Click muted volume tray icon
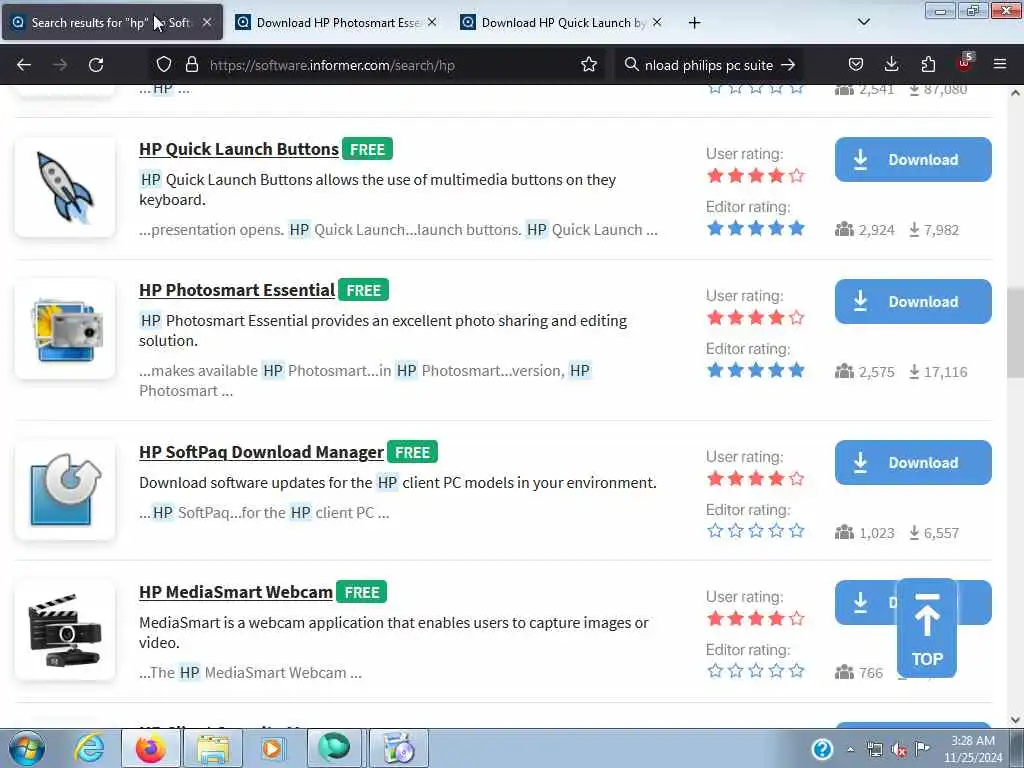Image resolution: width=1024 pixels, height=768 pixels. click(899, 749)
